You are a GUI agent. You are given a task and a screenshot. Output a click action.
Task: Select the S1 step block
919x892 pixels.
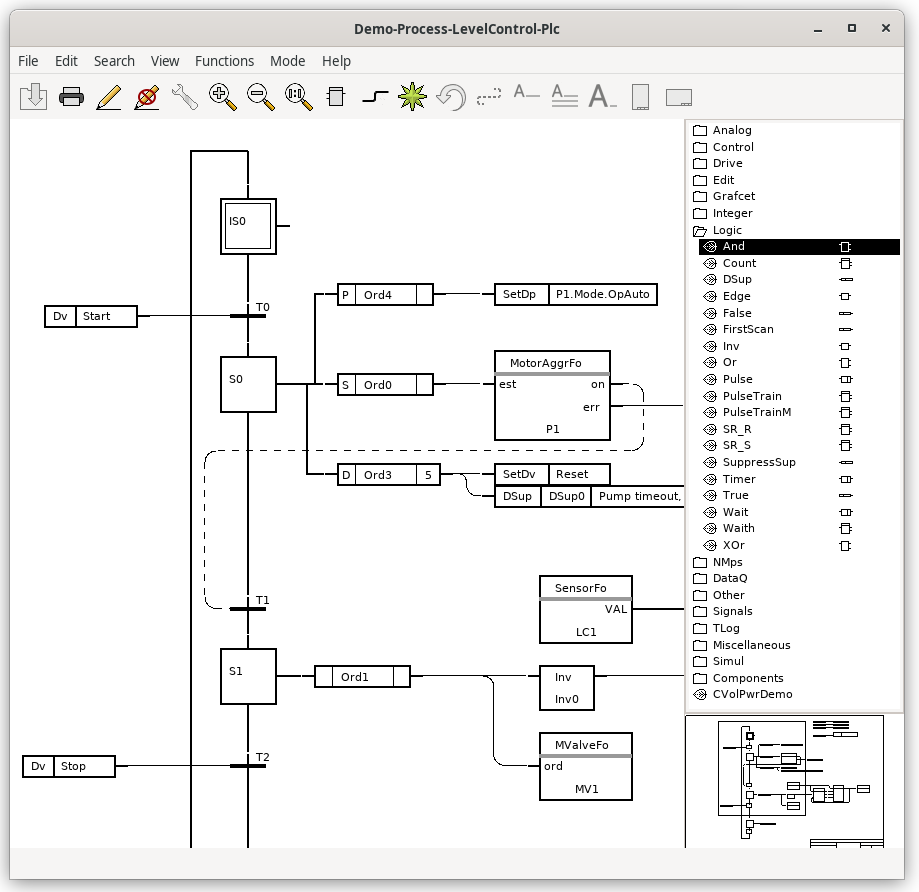[248, 676]
